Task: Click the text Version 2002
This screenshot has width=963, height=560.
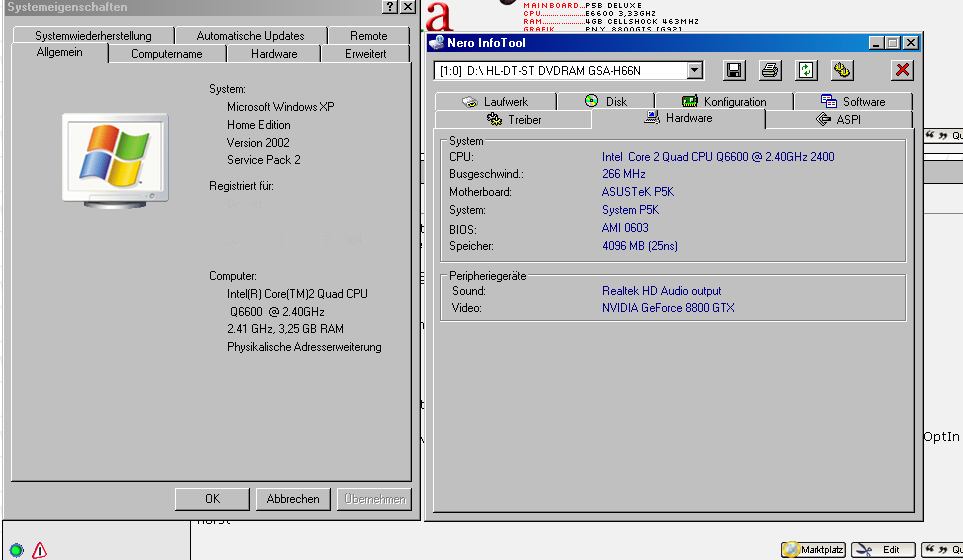Action: 258,142
